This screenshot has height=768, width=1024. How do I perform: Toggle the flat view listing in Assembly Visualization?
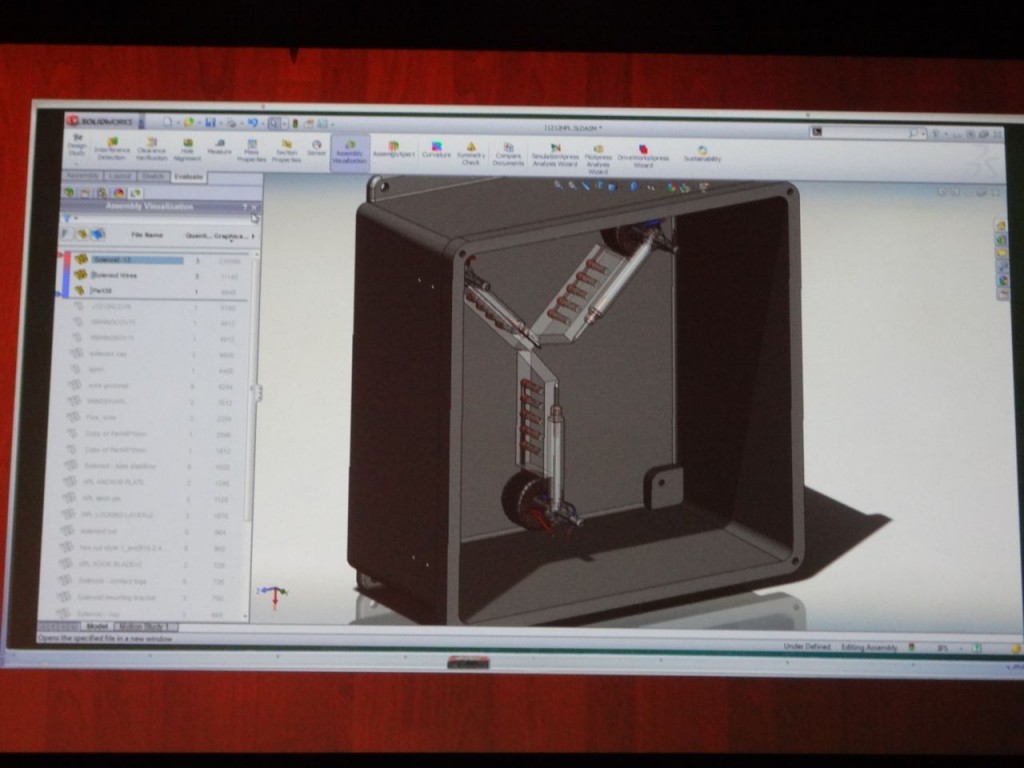tap(66, 234)
